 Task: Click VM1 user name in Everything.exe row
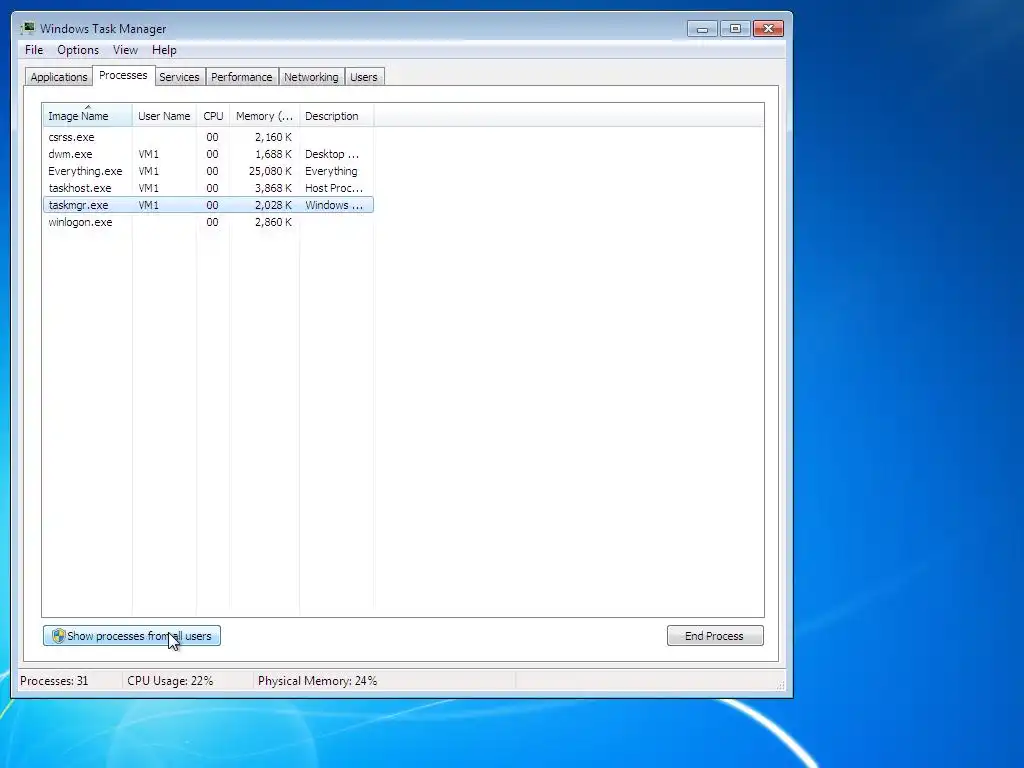(148, 171)
